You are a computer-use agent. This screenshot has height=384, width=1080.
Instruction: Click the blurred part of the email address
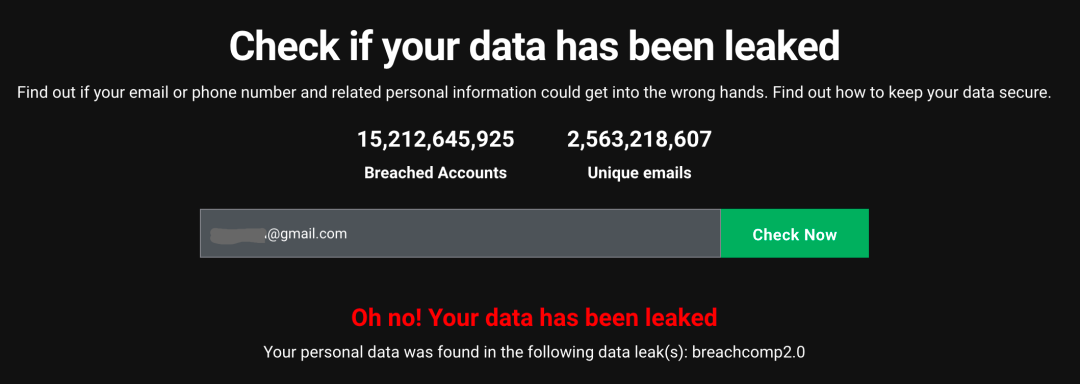click(238, 234)
